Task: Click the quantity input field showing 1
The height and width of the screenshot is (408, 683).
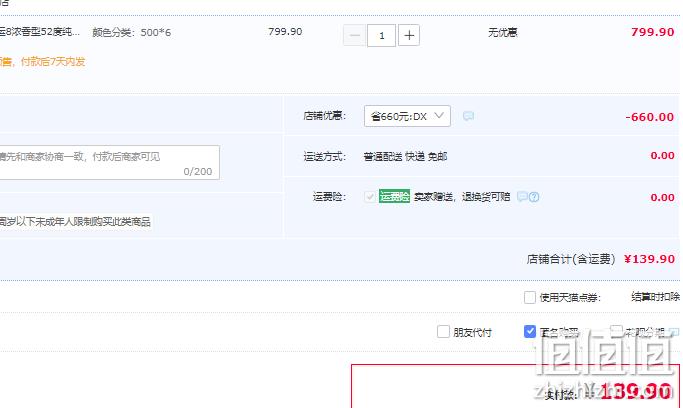Action: pos(382,35)
